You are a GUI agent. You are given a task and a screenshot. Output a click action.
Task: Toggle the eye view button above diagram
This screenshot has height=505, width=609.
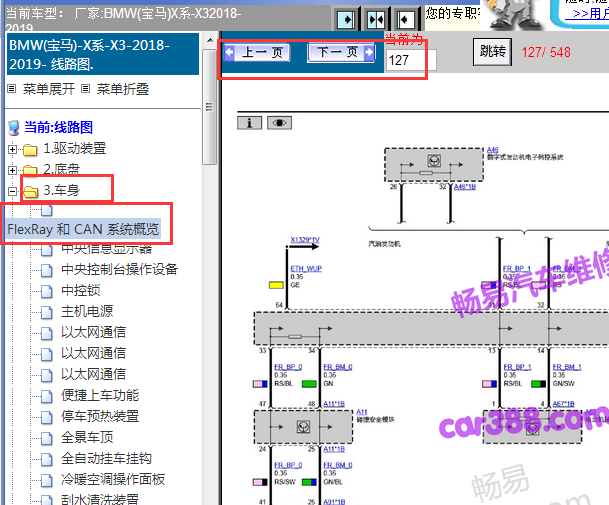click(x=279, y=123)
